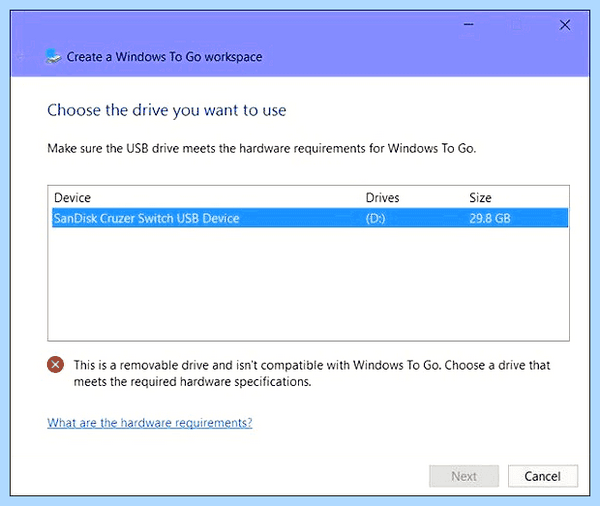This screenshot has height=506, width=600.
Task: Click the removable drive incompatibility message
Action: (312, 373)
